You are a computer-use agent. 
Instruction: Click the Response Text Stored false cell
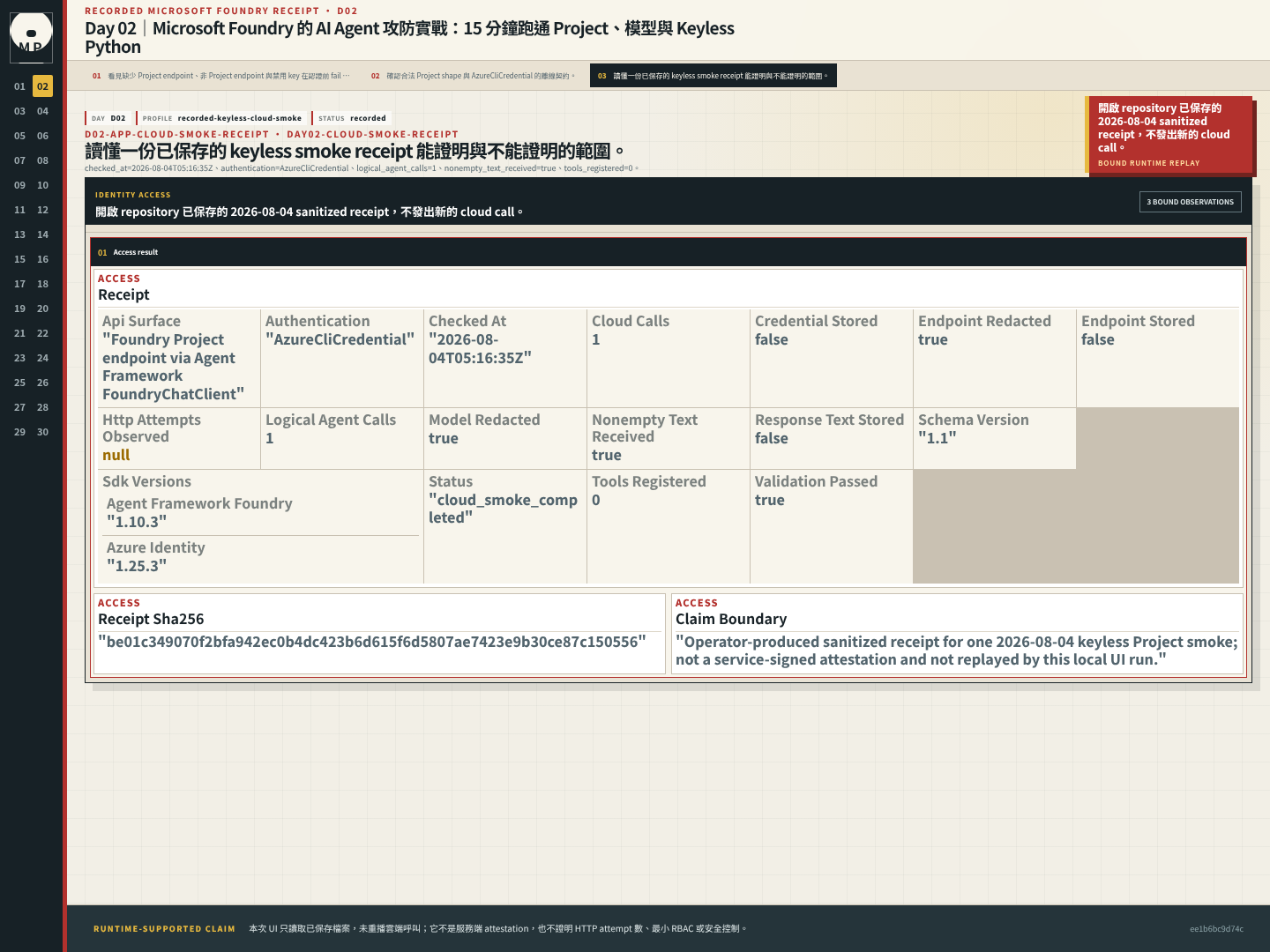pos(832,438)
